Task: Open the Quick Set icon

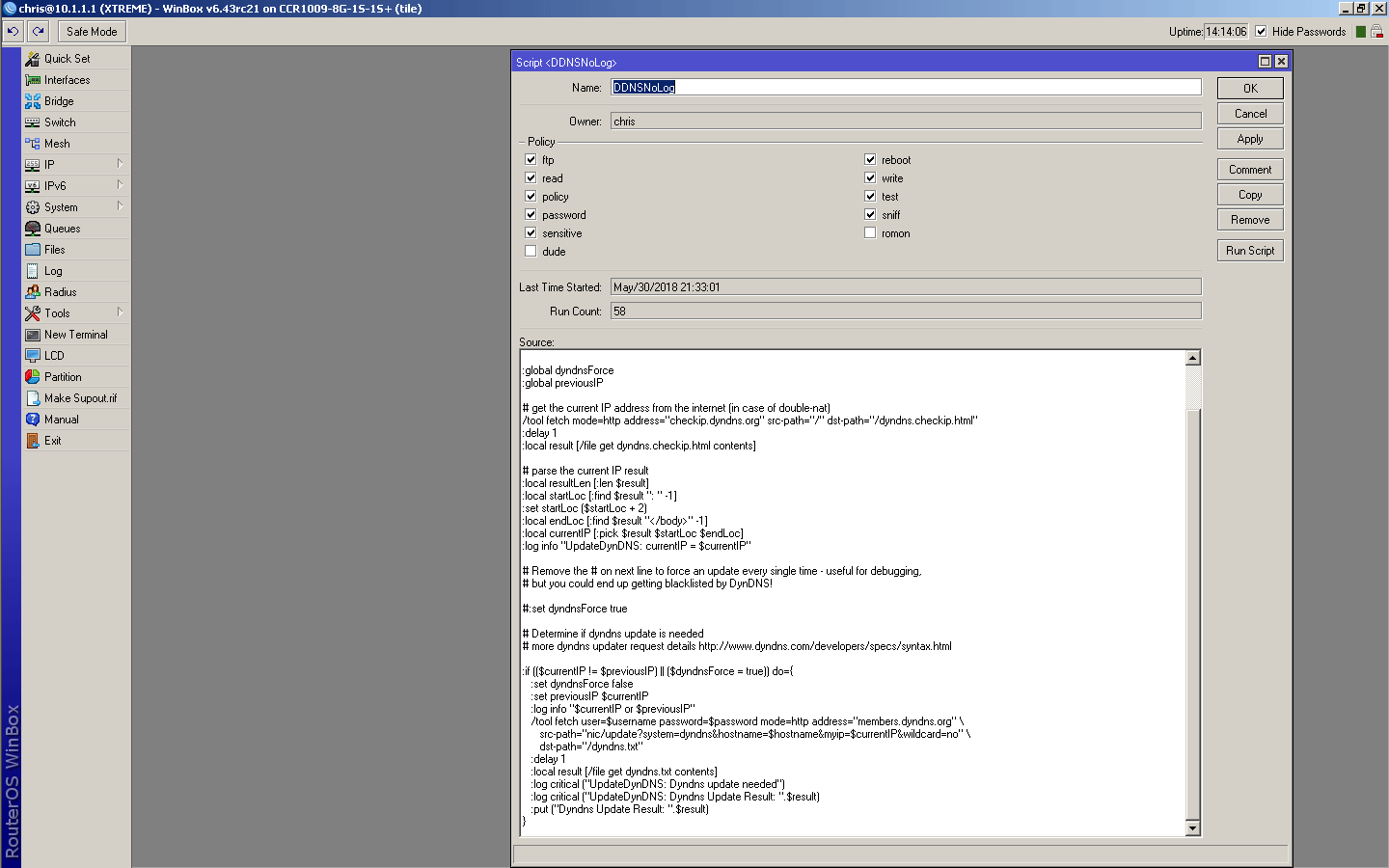Action: point(33,59)
